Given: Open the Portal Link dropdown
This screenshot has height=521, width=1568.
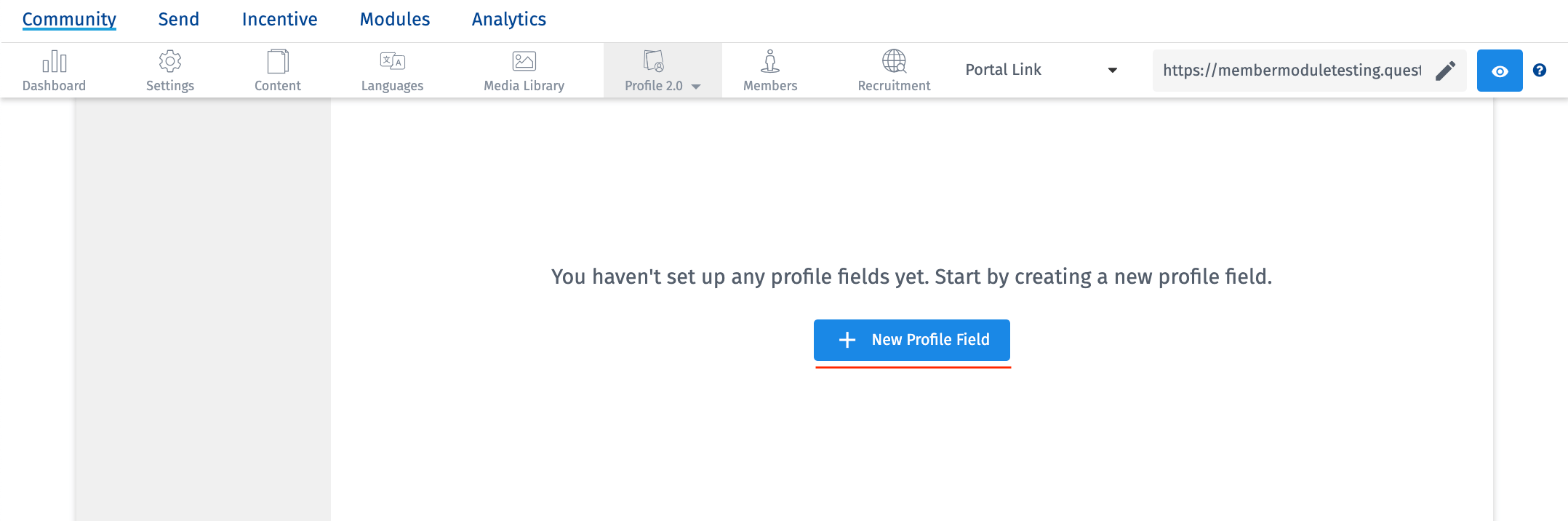Looking at the screenshot, I should pos(1039,70).
